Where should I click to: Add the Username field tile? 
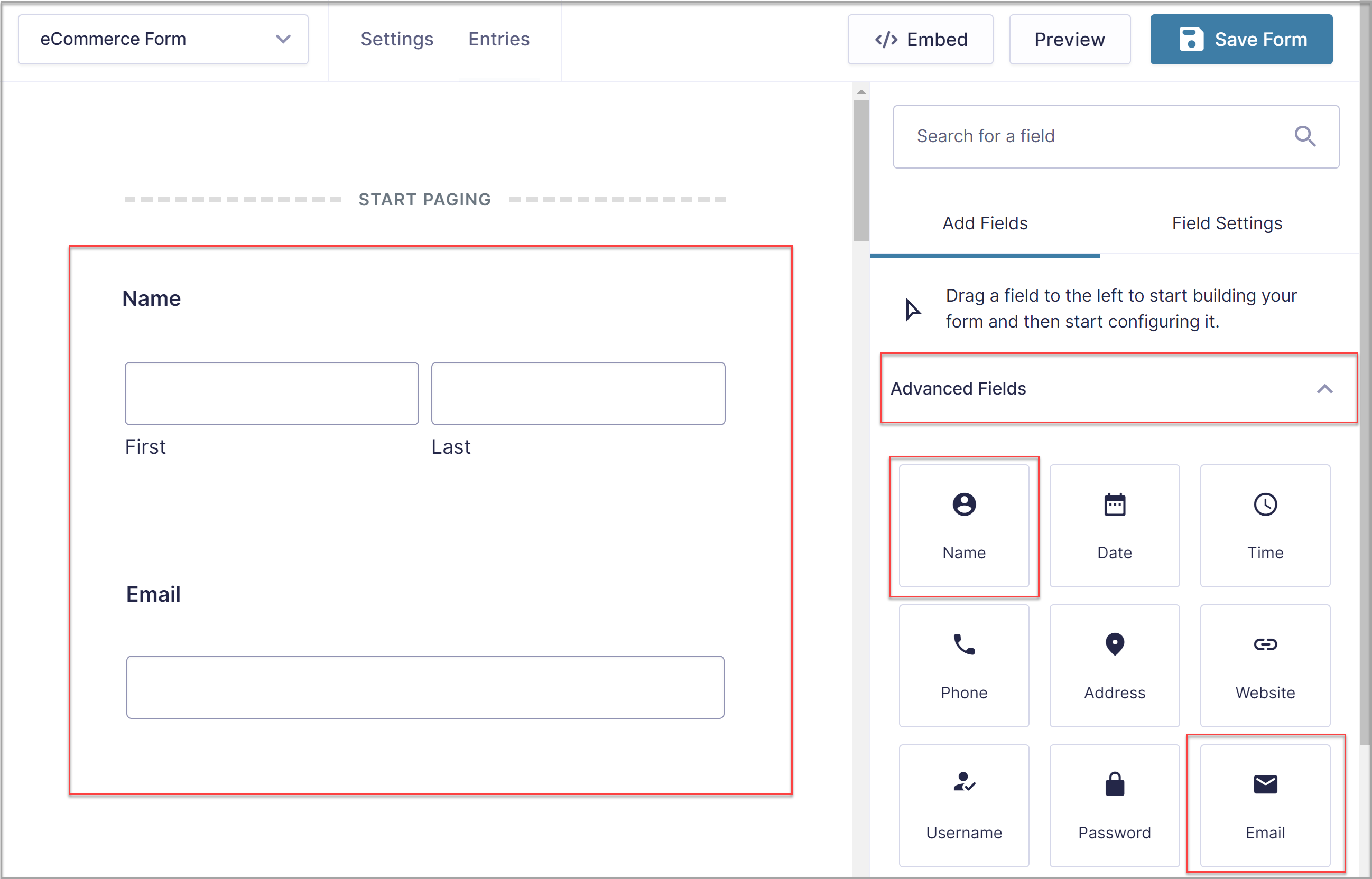coord(964,806)
